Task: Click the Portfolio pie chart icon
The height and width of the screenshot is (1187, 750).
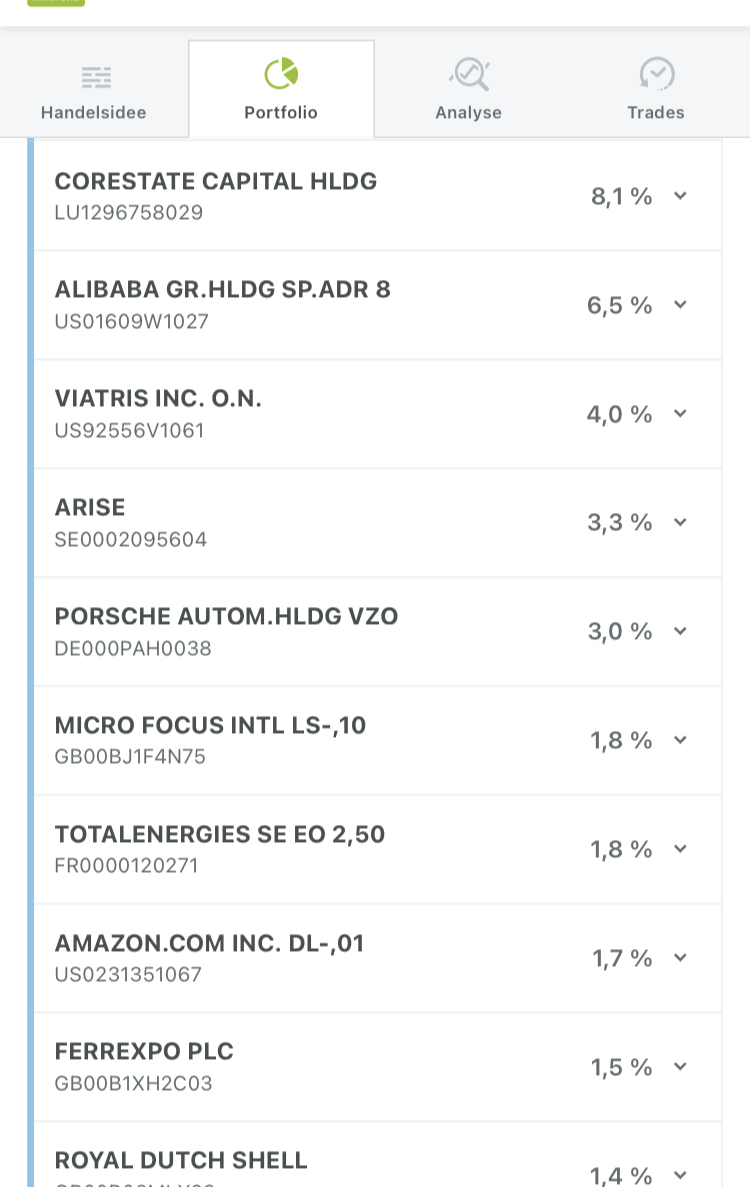Action: pyautogui.click(x=281, y=73)
